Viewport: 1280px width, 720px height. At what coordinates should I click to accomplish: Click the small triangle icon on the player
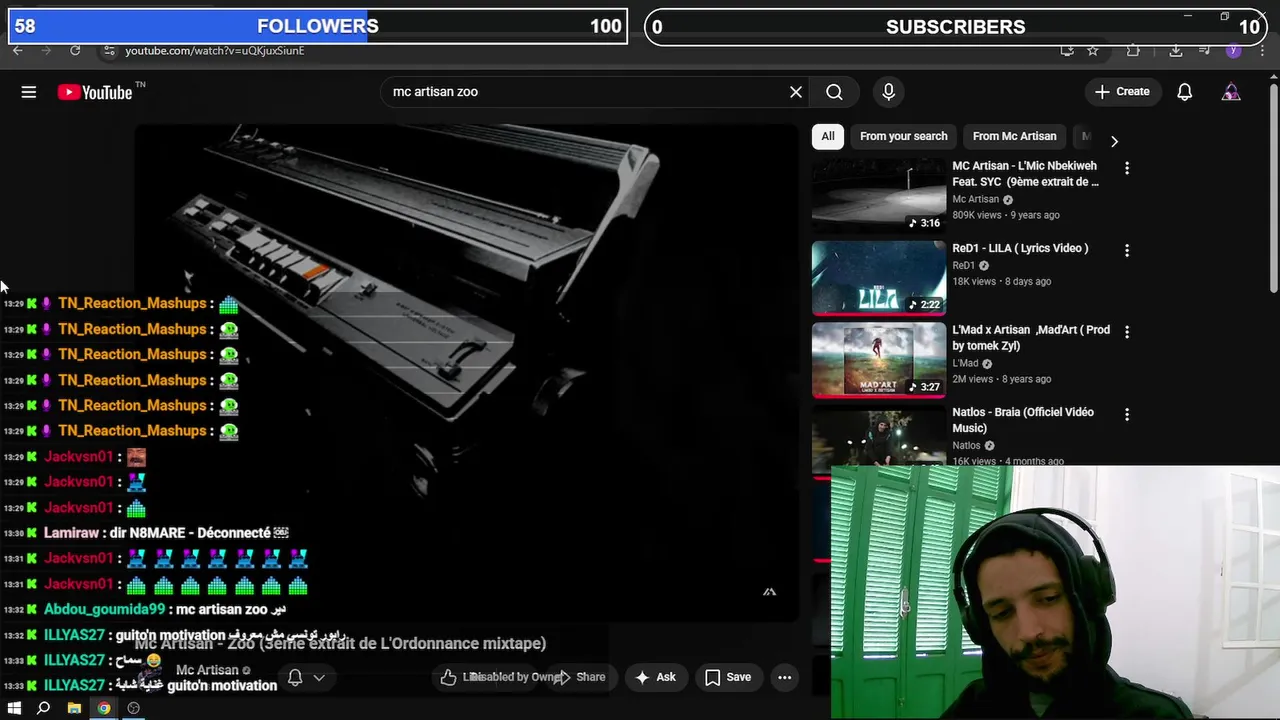click(x=769, y=592)
